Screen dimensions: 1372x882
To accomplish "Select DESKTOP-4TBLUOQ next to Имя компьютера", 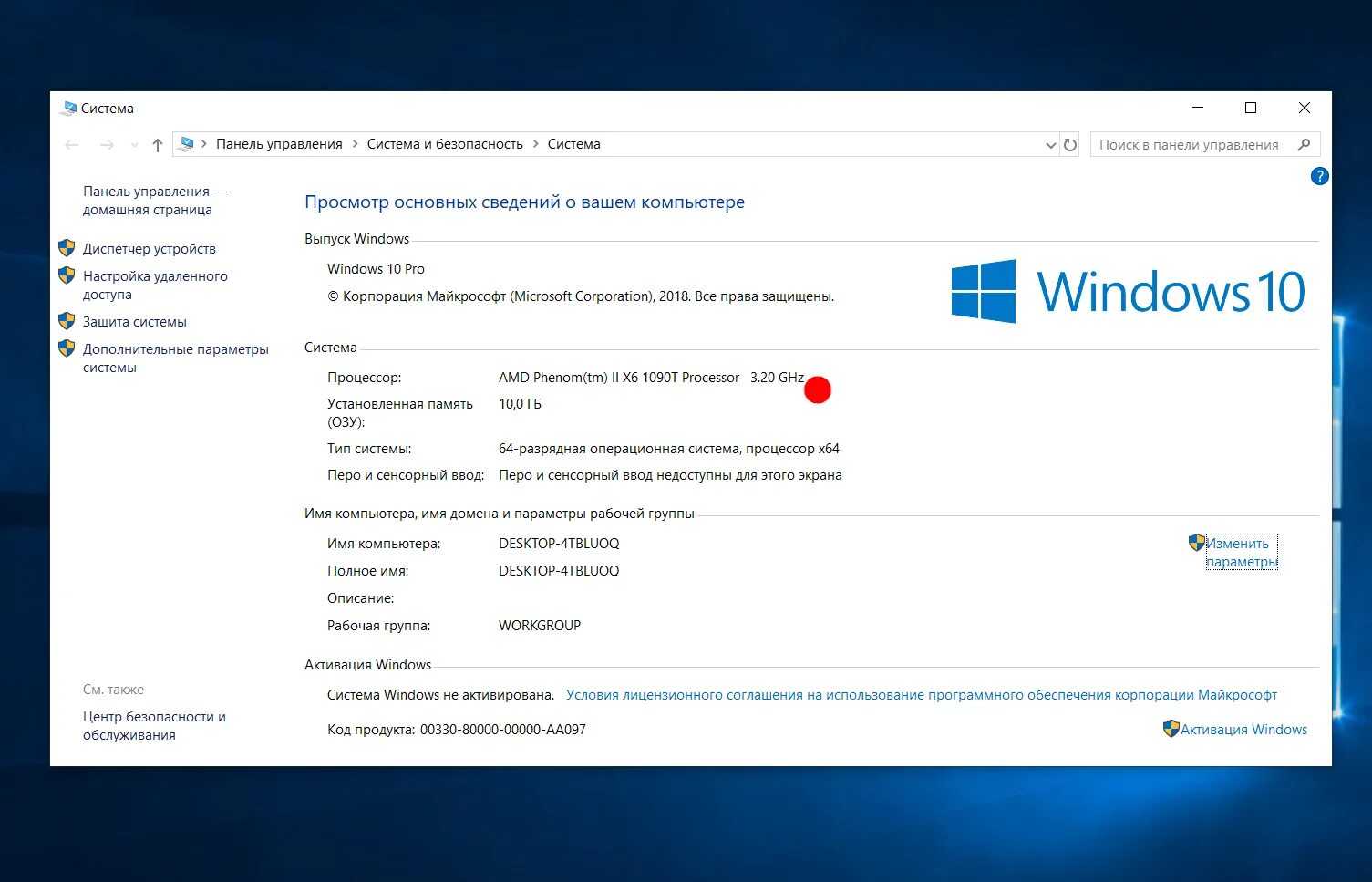I will coord(559,544).
